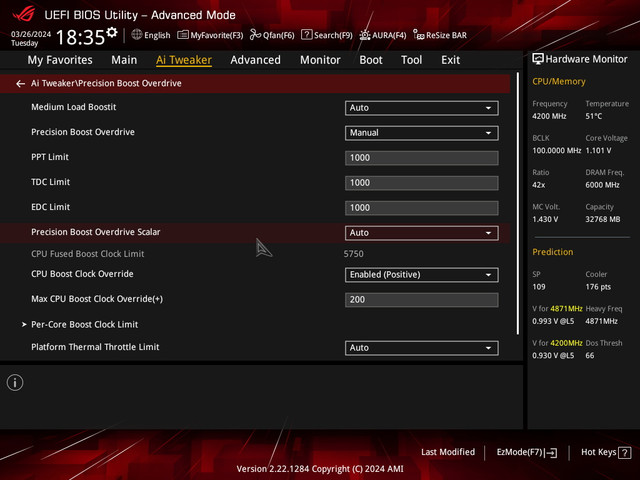
Task: Click the '18:35' clock display
Action: pos(80,37)
